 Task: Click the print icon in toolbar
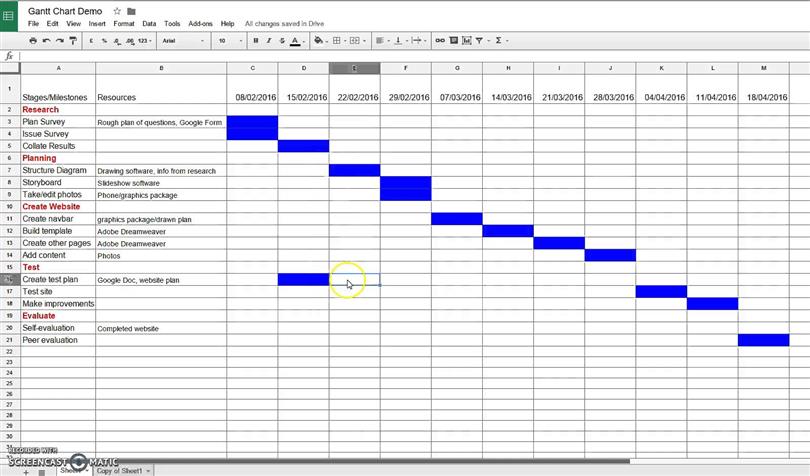click(33, 40)
